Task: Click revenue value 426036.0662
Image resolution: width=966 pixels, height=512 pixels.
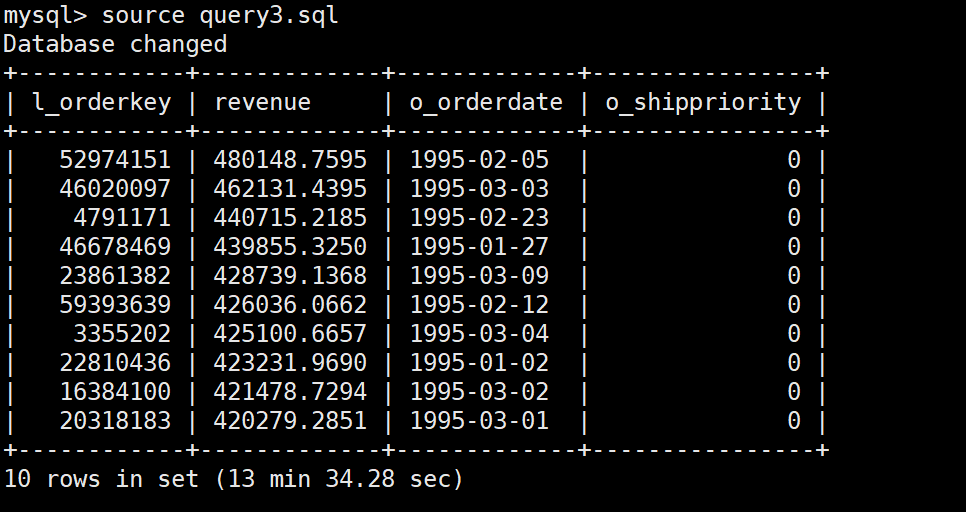Action: click(290, 305)
